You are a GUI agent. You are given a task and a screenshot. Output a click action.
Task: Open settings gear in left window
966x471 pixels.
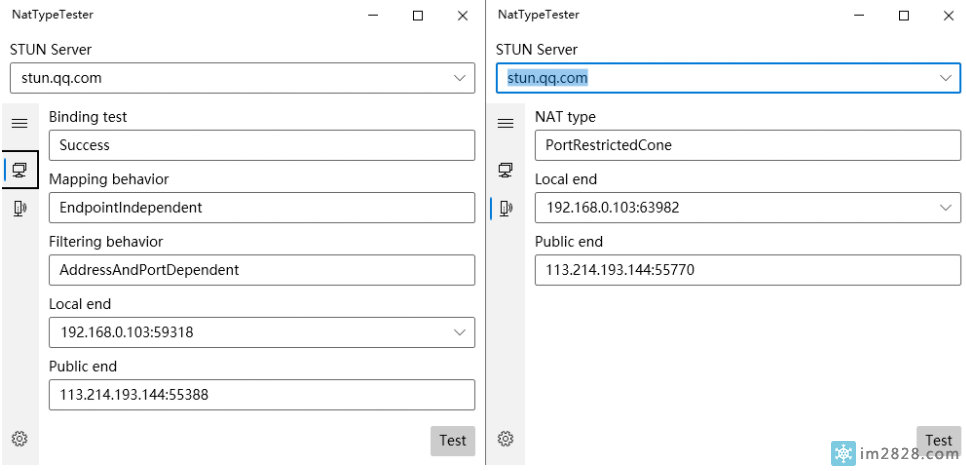coord(20,439)
